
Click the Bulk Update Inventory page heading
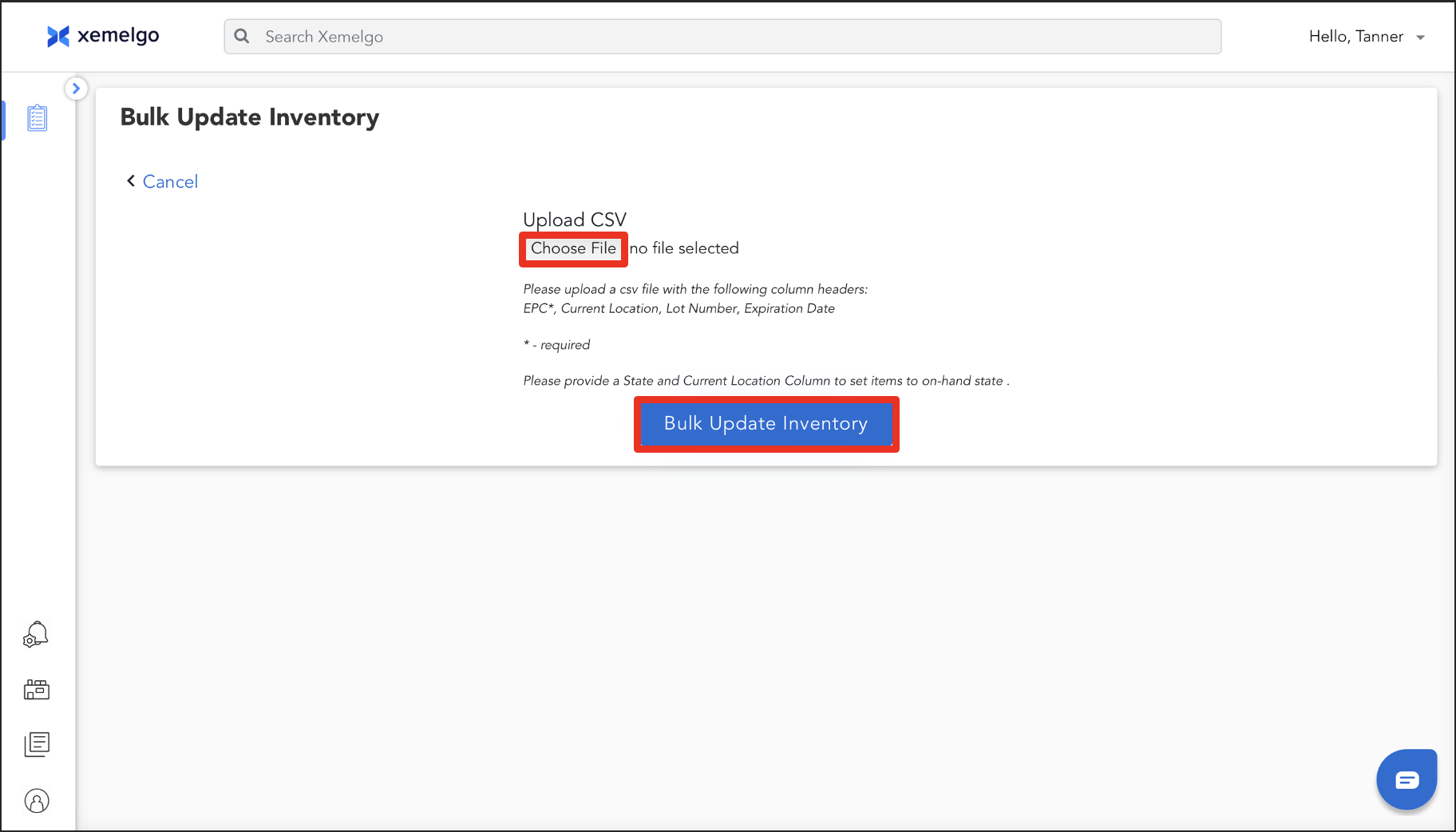click(x=250, y=117)
